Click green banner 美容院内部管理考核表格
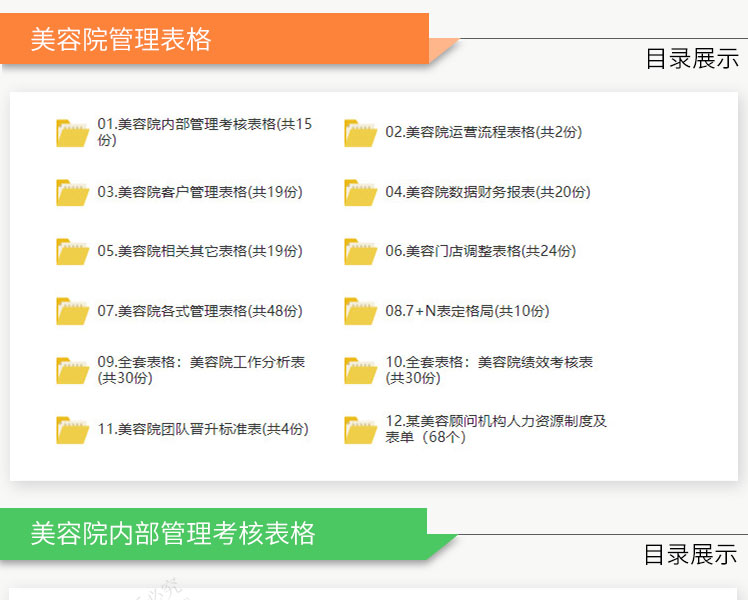This screenshot has height=600, width=748. coord(213,534)
